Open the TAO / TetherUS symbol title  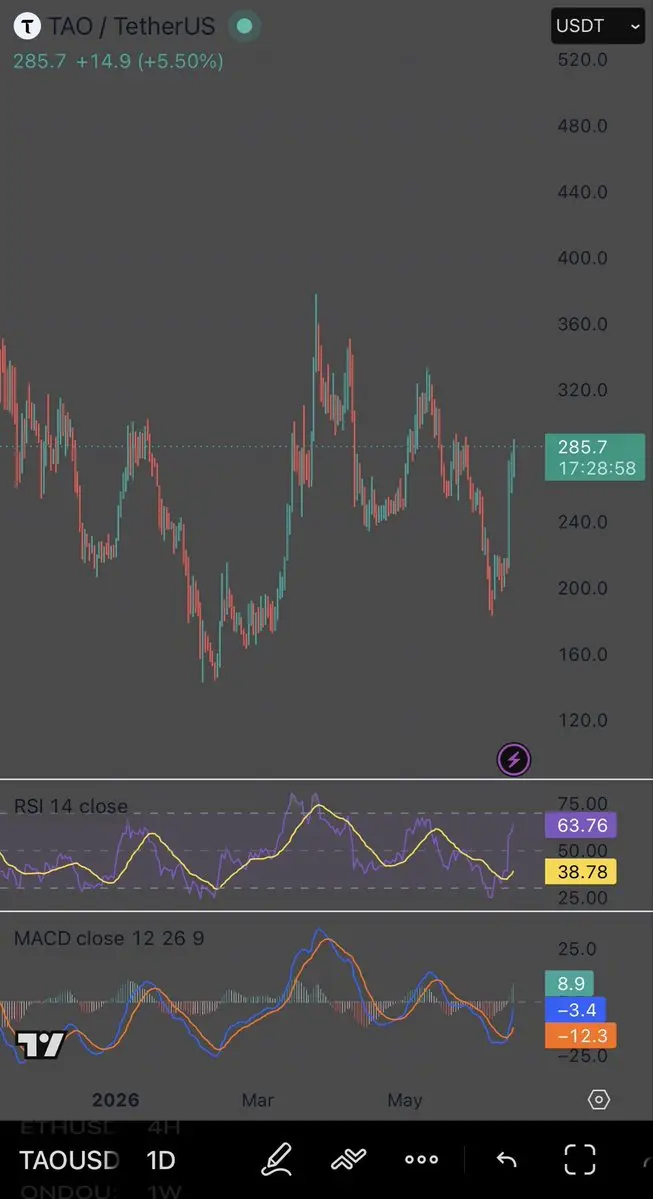[132, 26]
